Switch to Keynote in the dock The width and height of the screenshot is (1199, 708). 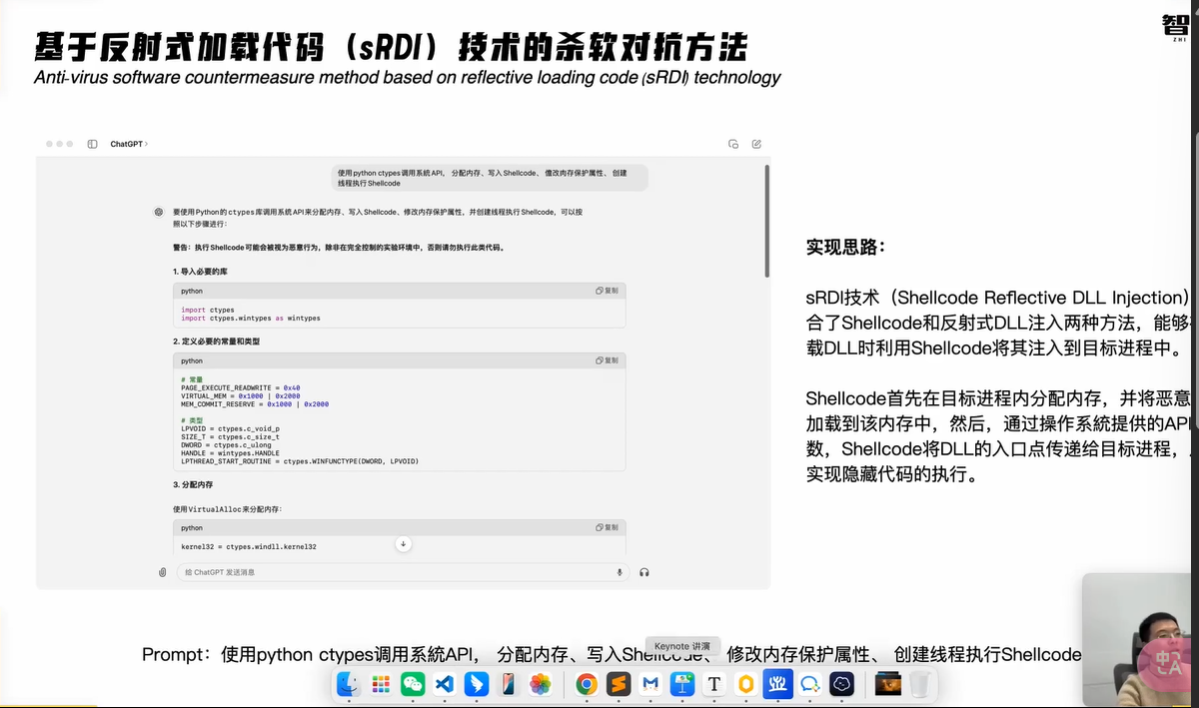click(x=683, y=684)
